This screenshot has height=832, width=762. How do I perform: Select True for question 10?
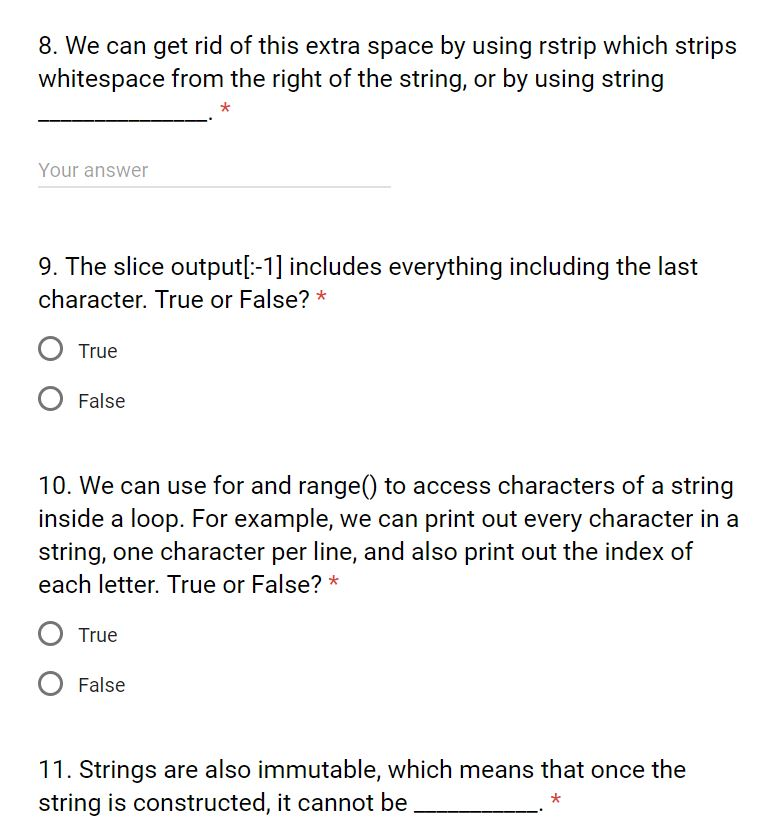[50, 633]
